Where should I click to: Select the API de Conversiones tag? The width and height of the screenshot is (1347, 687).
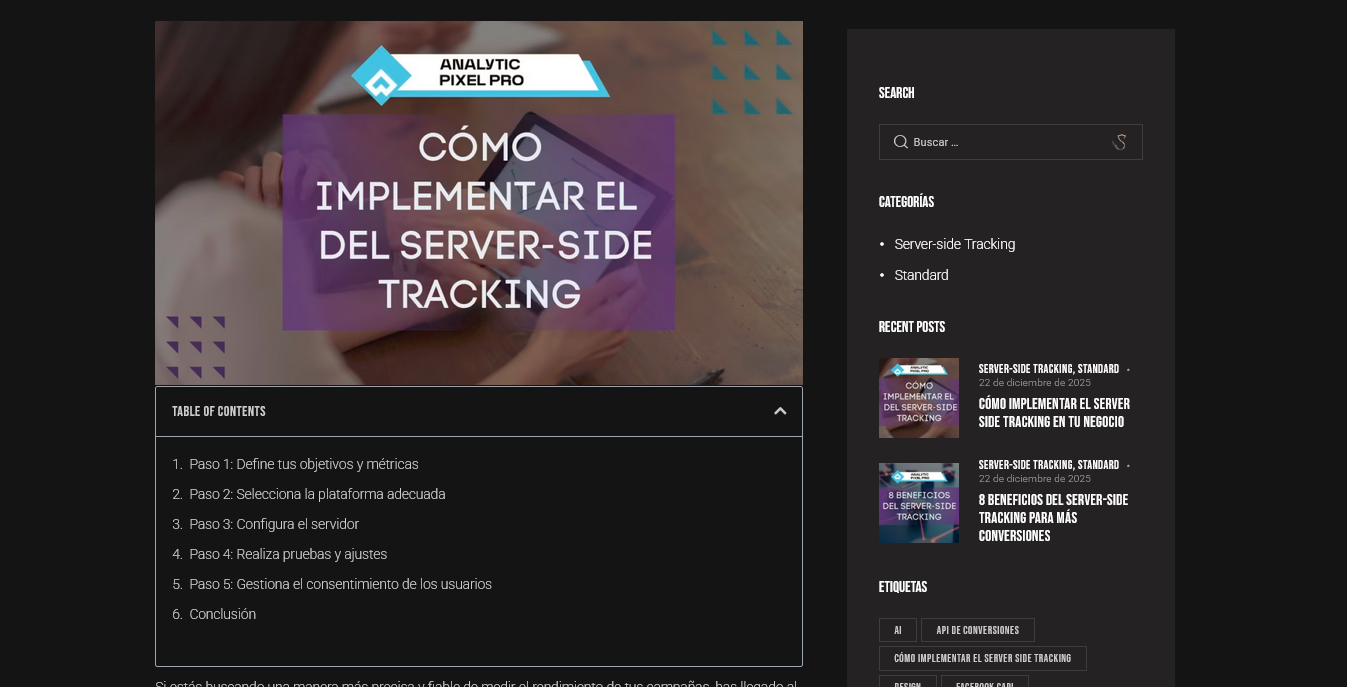click(x=977, y=630)
